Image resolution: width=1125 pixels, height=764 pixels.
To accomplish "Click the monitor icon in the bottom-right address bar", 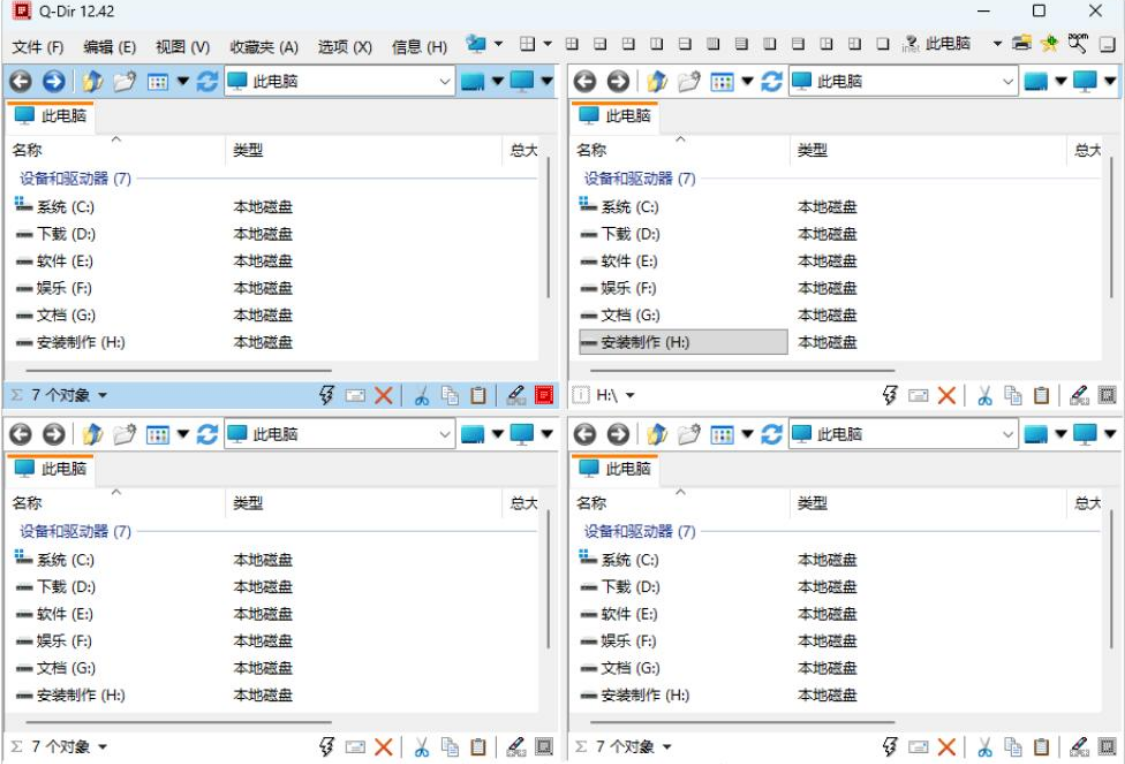I will pyautogui.click(x=1086, y=434).
